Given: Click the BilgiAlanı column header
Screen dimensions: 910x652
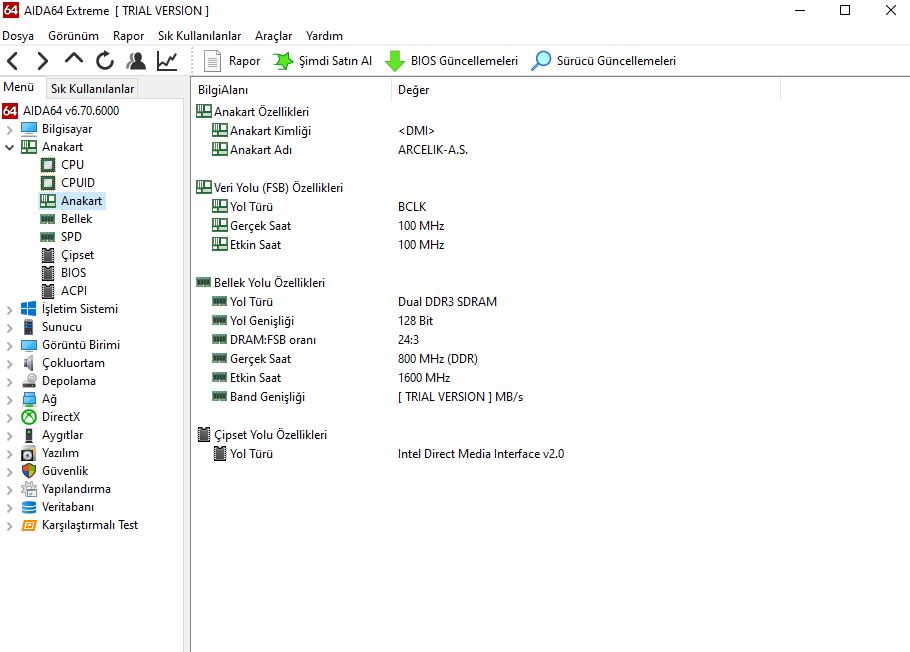Looking at the screenshot, I should (x=291, y=90).
